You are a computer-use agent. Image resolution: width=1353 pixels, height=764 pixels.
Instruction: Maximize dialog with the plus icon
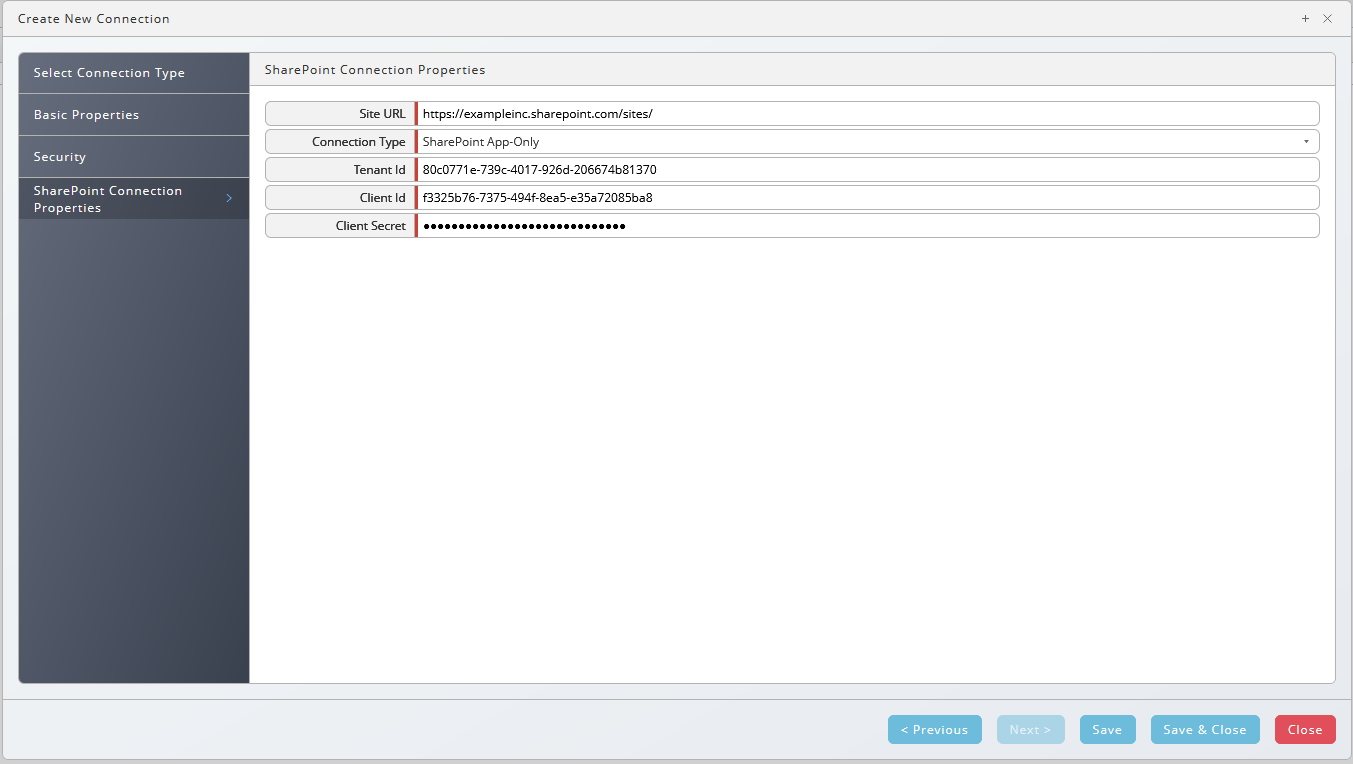point(1305,19)
